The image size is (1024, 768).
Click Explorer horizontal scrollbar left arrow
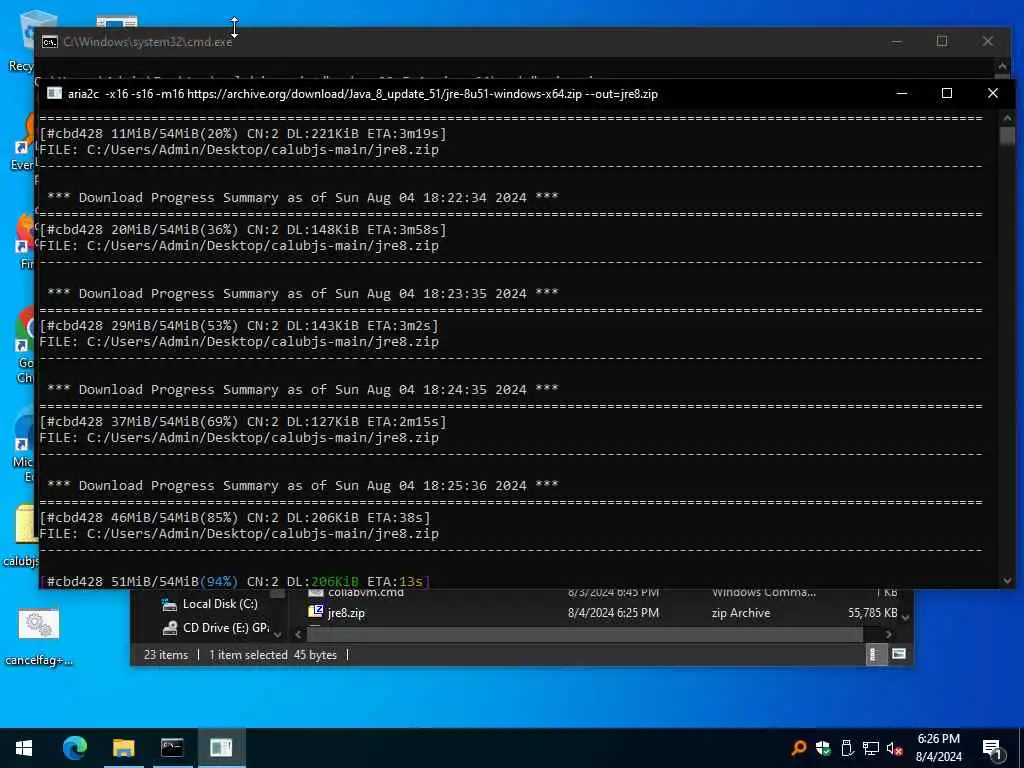coord(298,634)
